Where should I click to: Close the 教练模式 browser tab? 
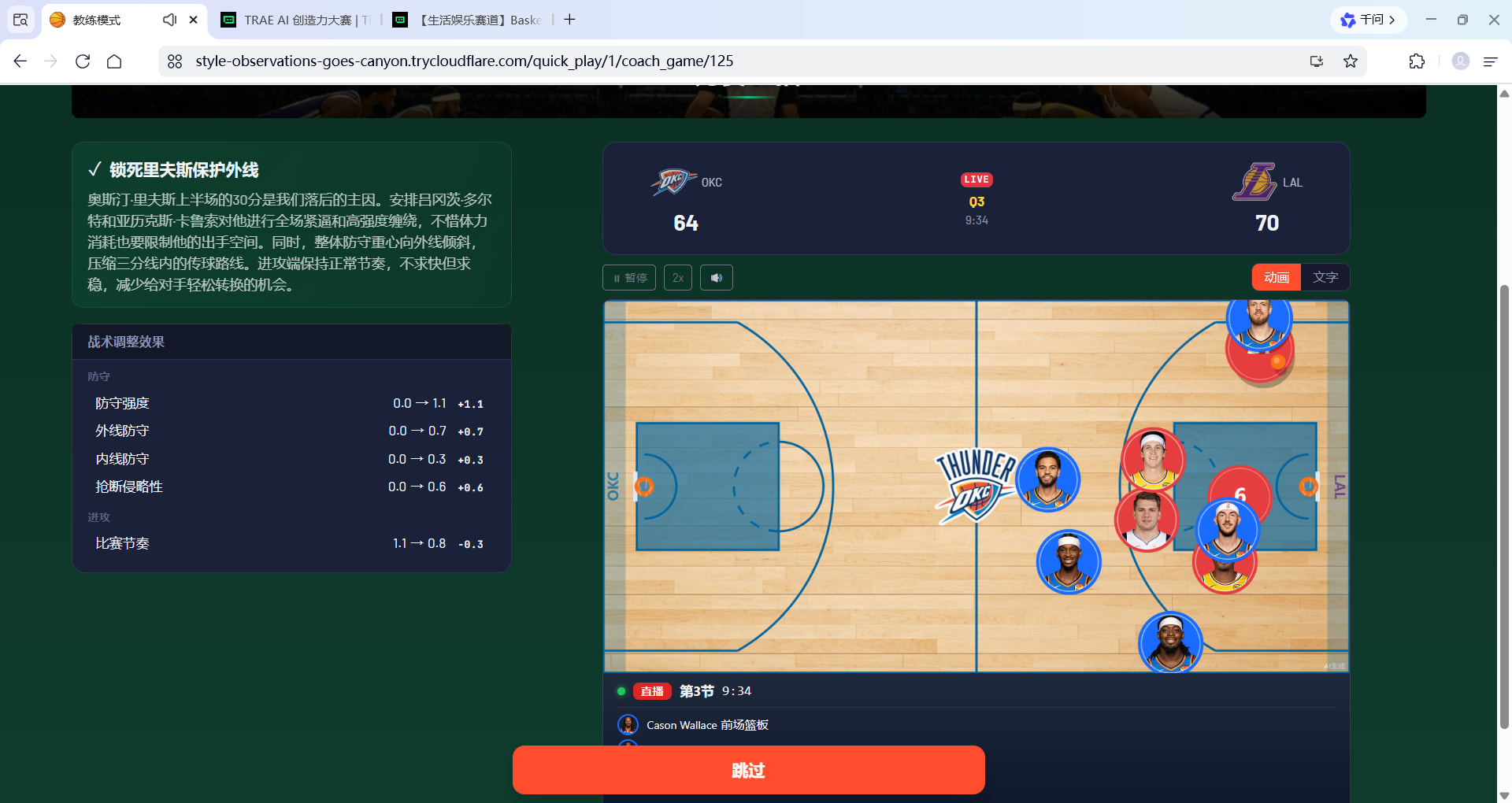(194, 20)
